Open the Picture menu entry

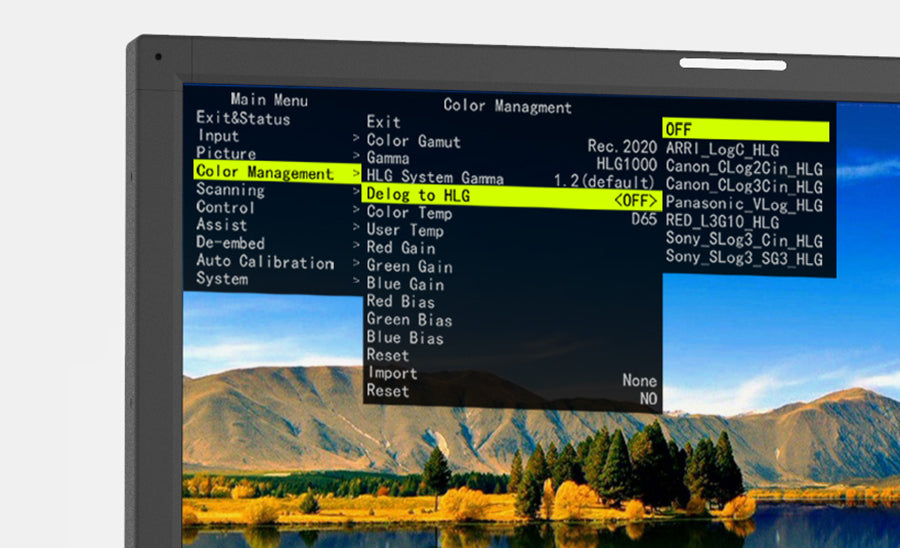point(226,154)
